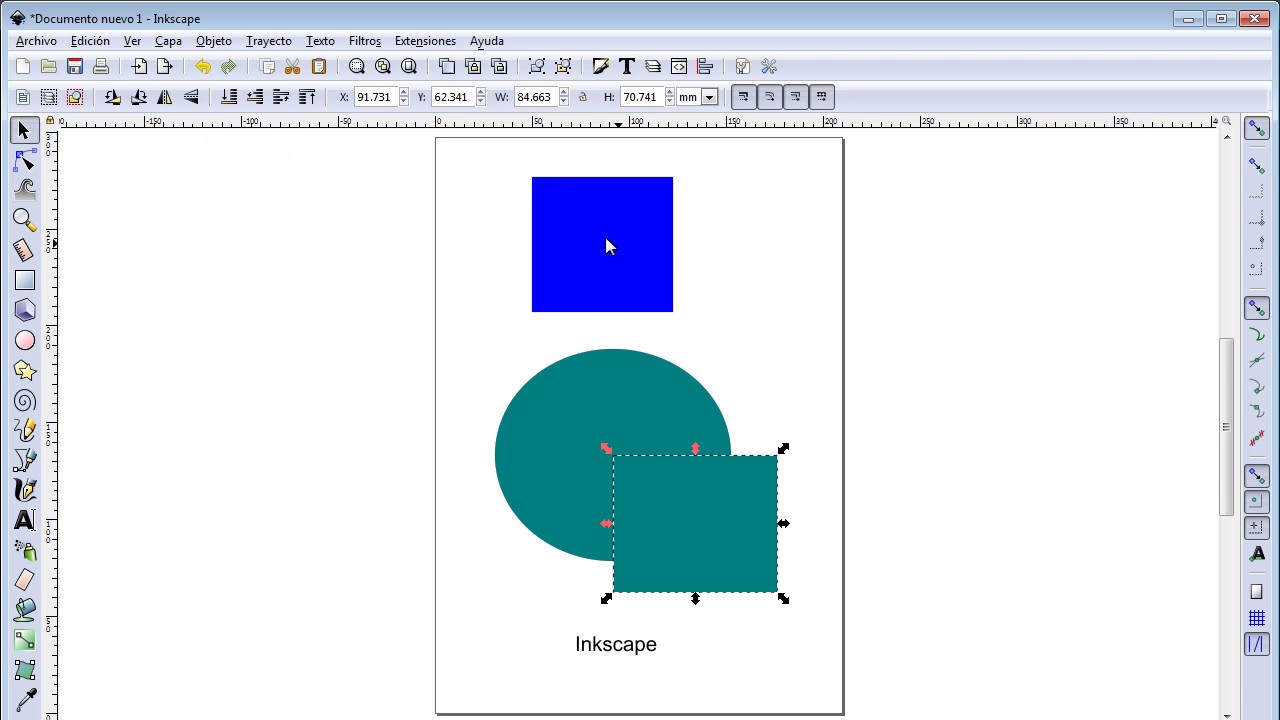Select the 3D box tool
This screenshot has width=1280, height=720.
click(25, 310)
